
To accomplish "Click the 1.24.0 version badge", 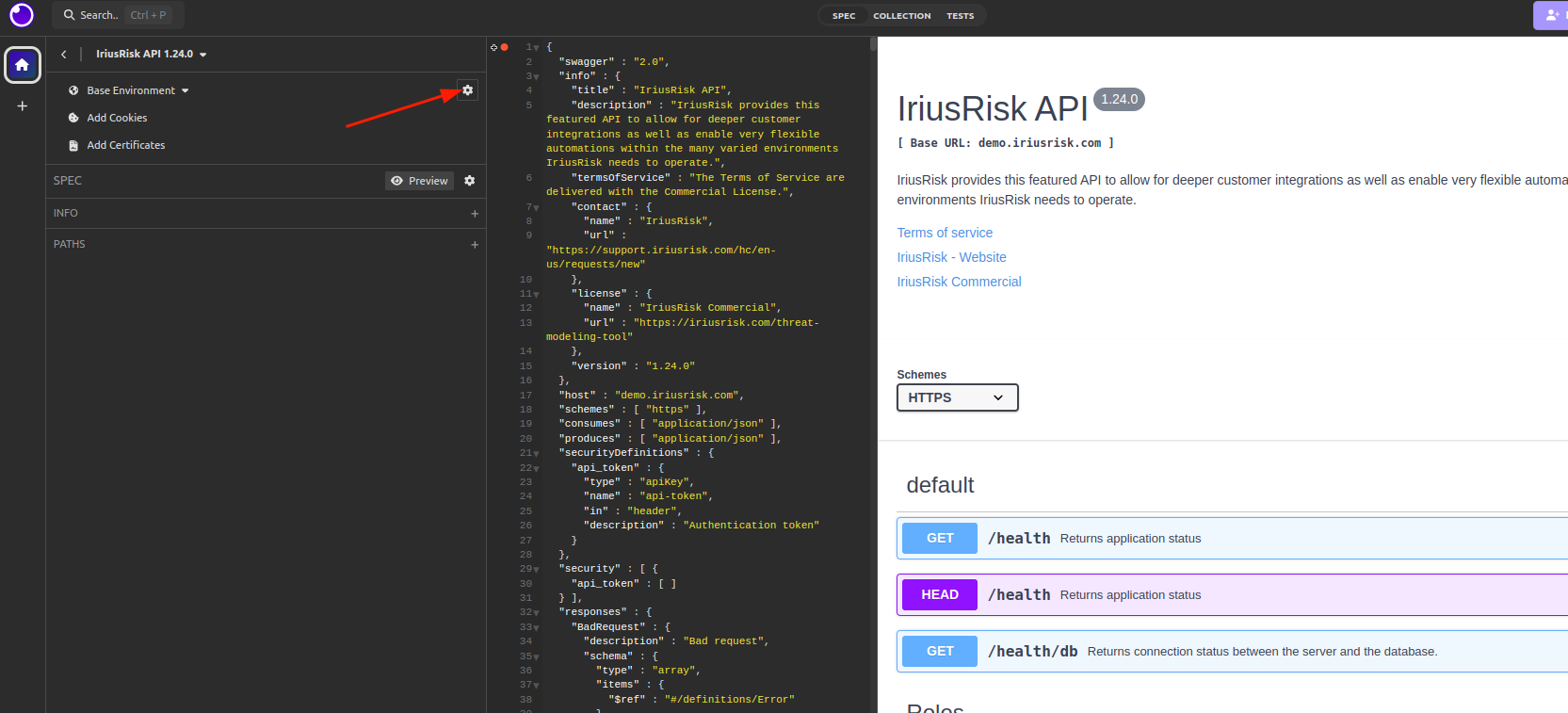I will 1119,99.
